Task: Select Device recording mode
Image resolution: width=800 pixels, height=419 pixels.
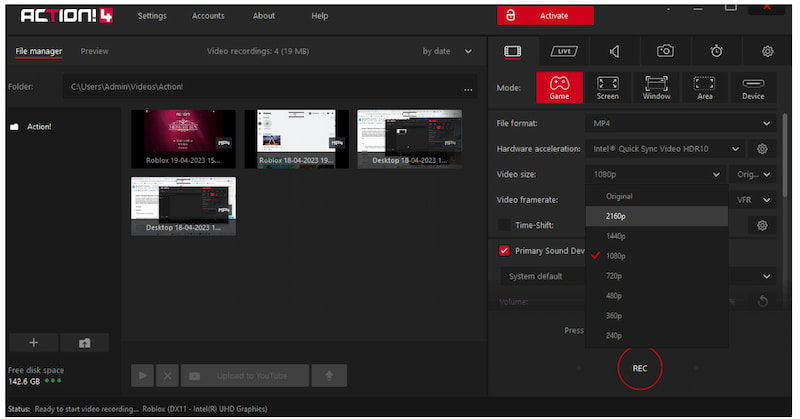Action: click(753, 88)
